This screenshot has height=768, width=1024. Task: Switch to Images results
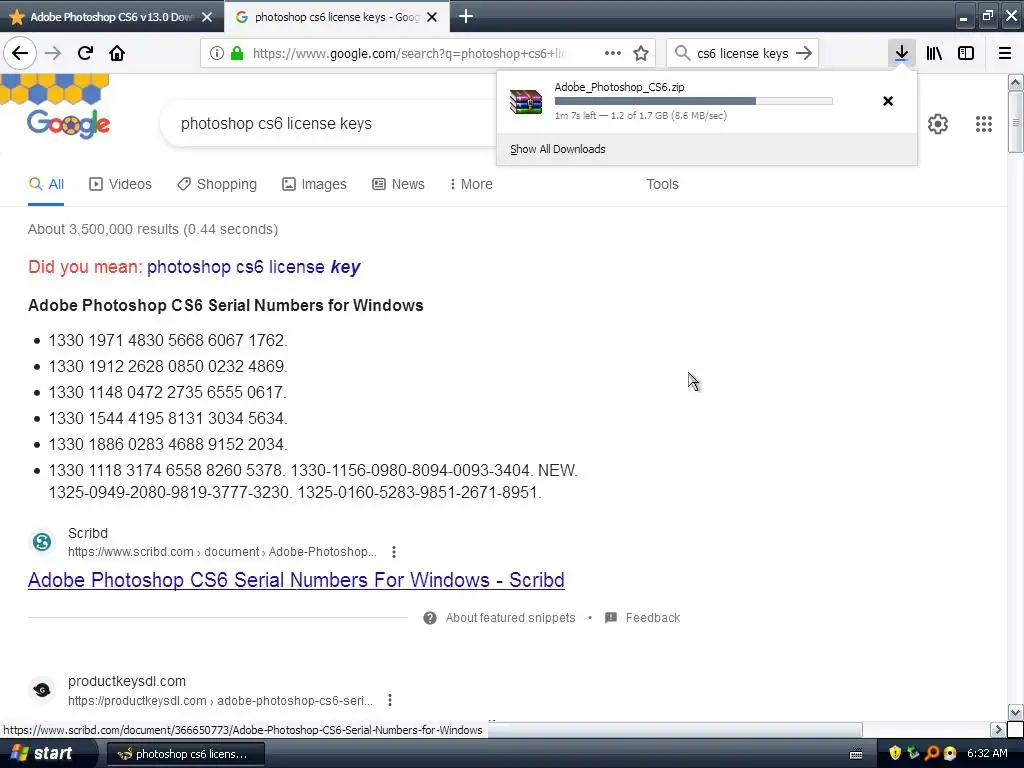pos(314,184)
